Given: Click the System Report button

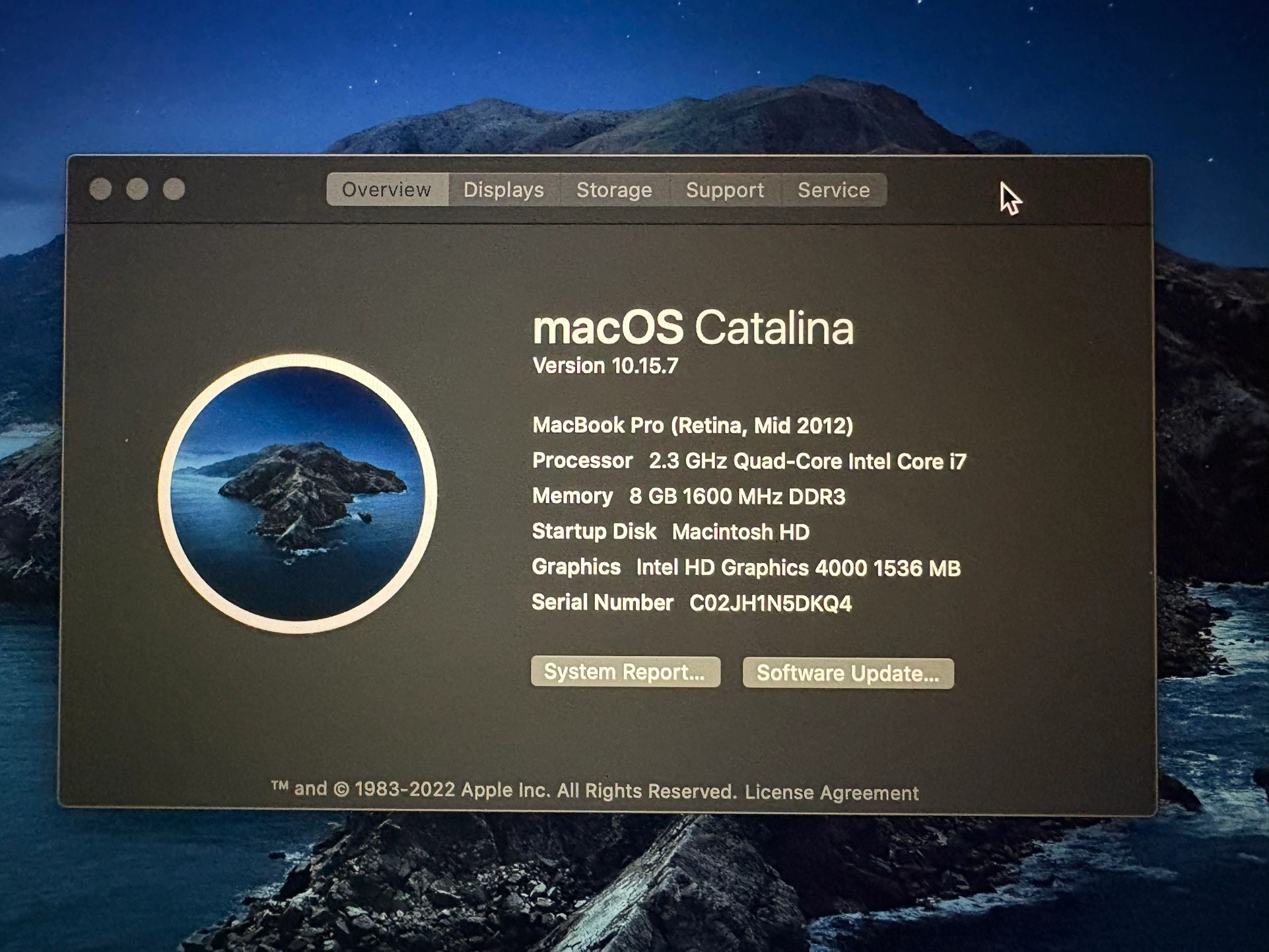Looking at the screenshot, I should pyautogui.click(x=625, y=671).
